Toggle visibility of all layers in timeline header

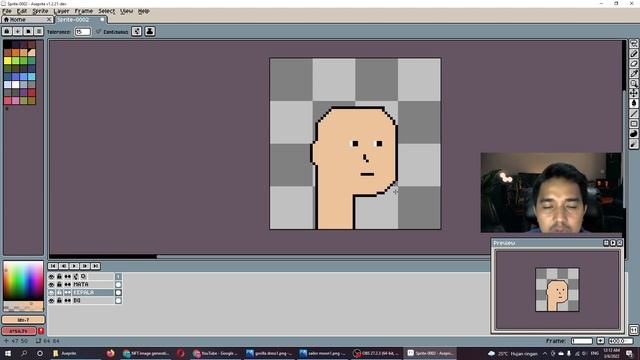click(51, 276)
